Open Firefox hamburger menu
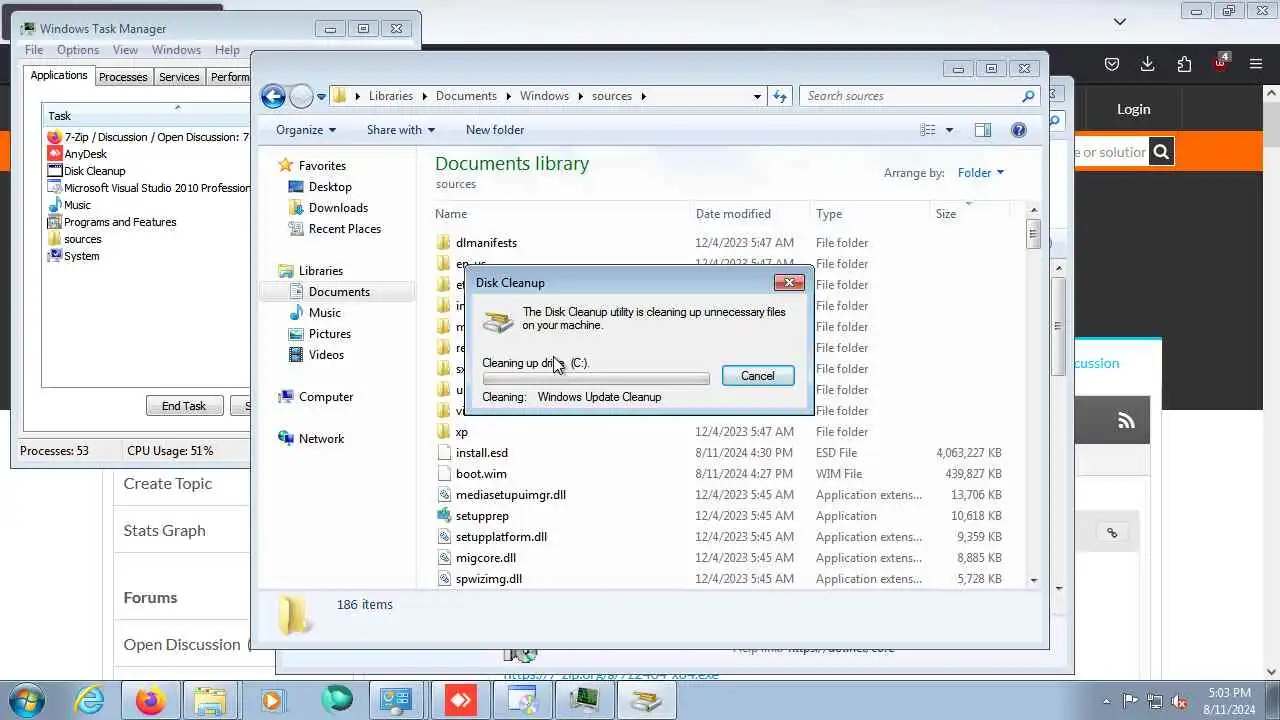 (1256, 64)
